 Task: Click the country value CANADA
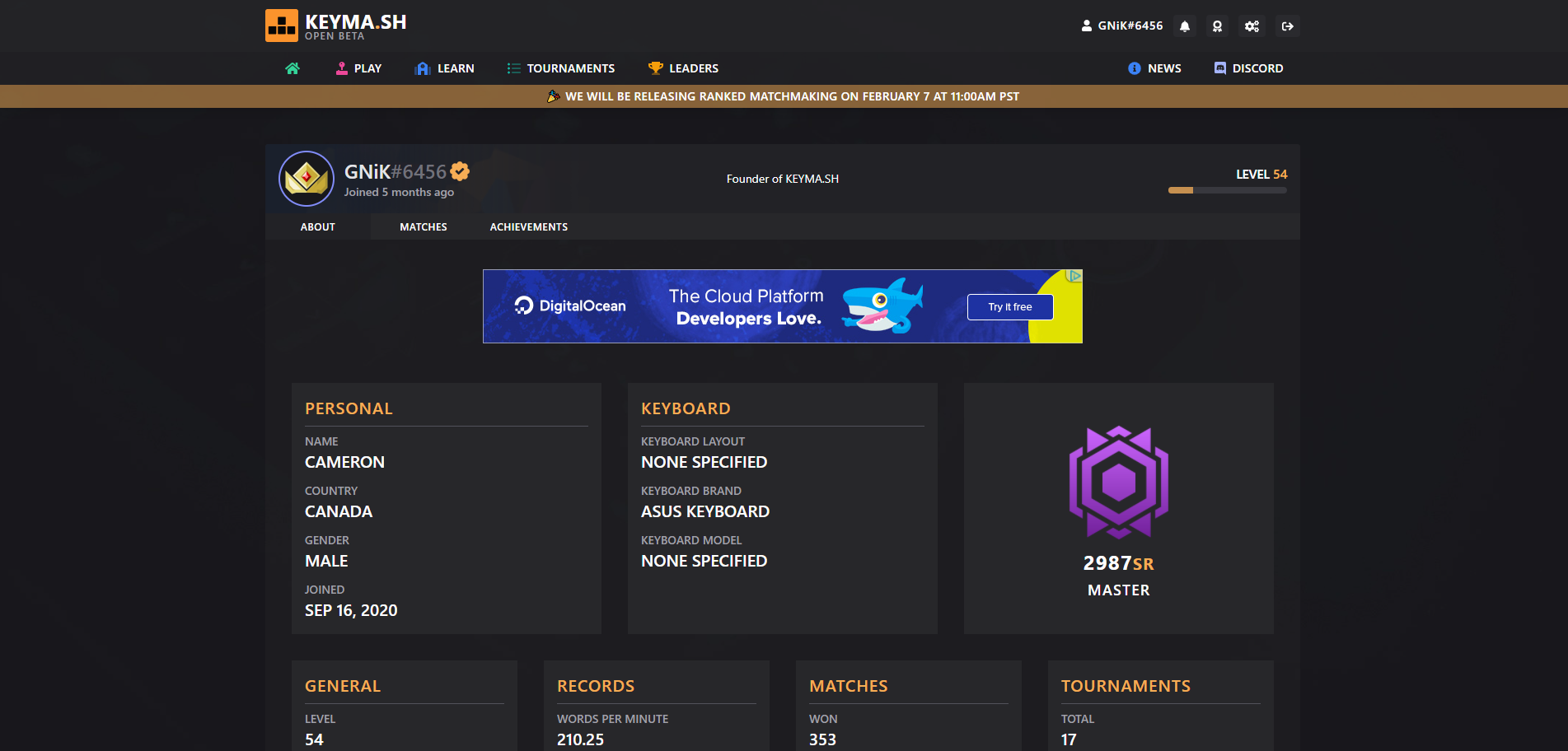point(339,511)
